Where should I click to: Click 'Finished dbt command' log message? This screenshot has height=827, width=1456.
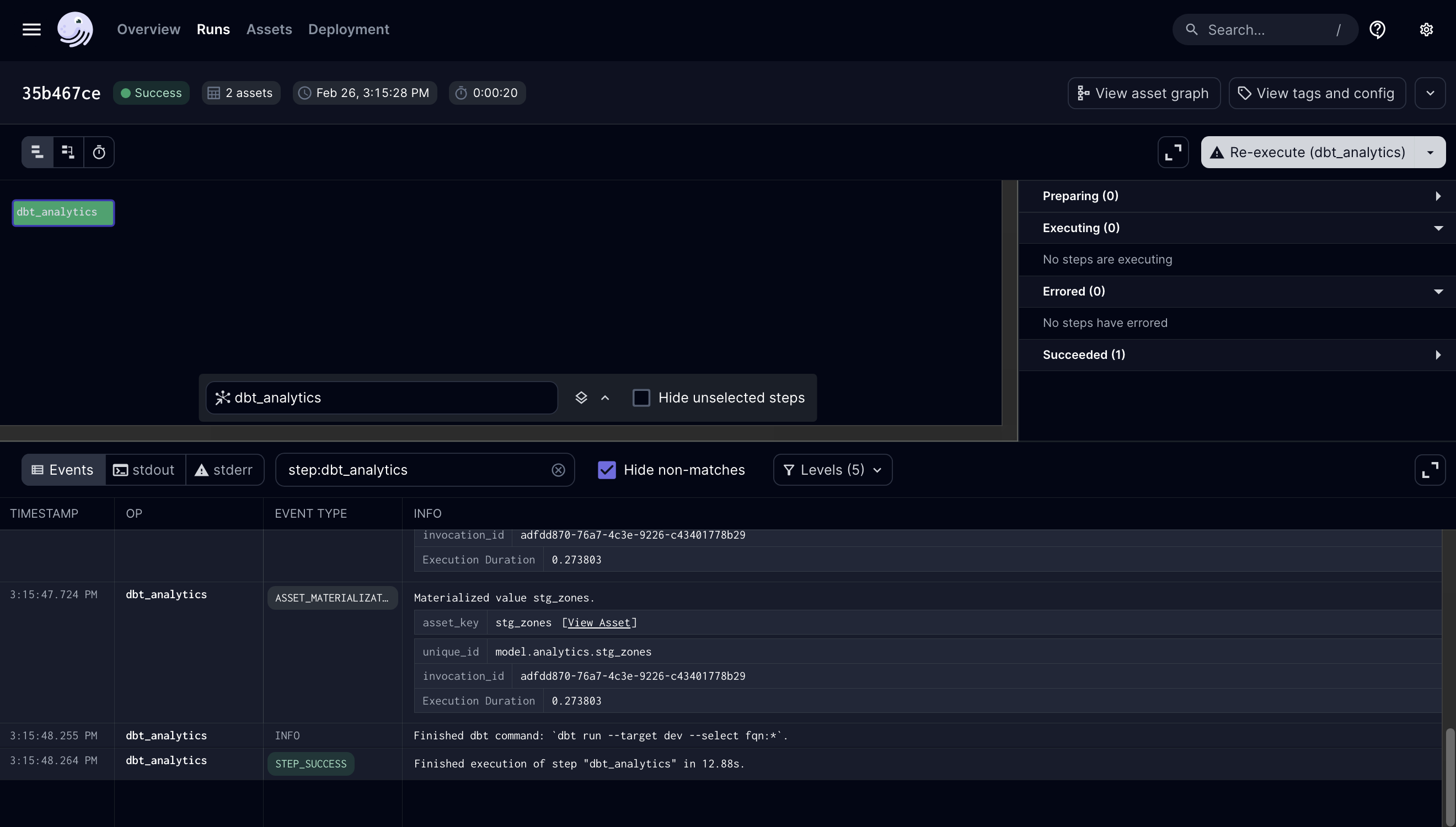pyautogui.click(x=601, y=735)
